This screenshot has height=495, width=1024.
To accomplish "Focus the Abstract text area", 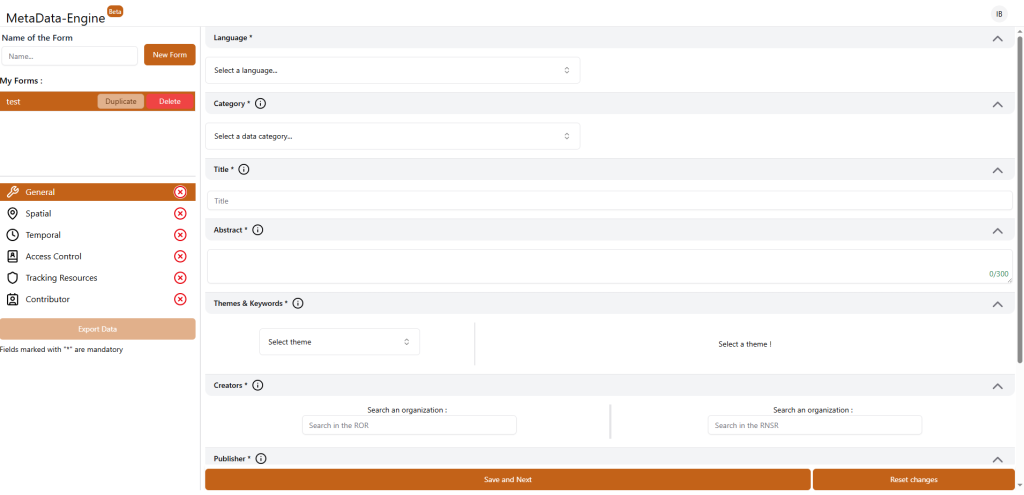I will 610,266.
